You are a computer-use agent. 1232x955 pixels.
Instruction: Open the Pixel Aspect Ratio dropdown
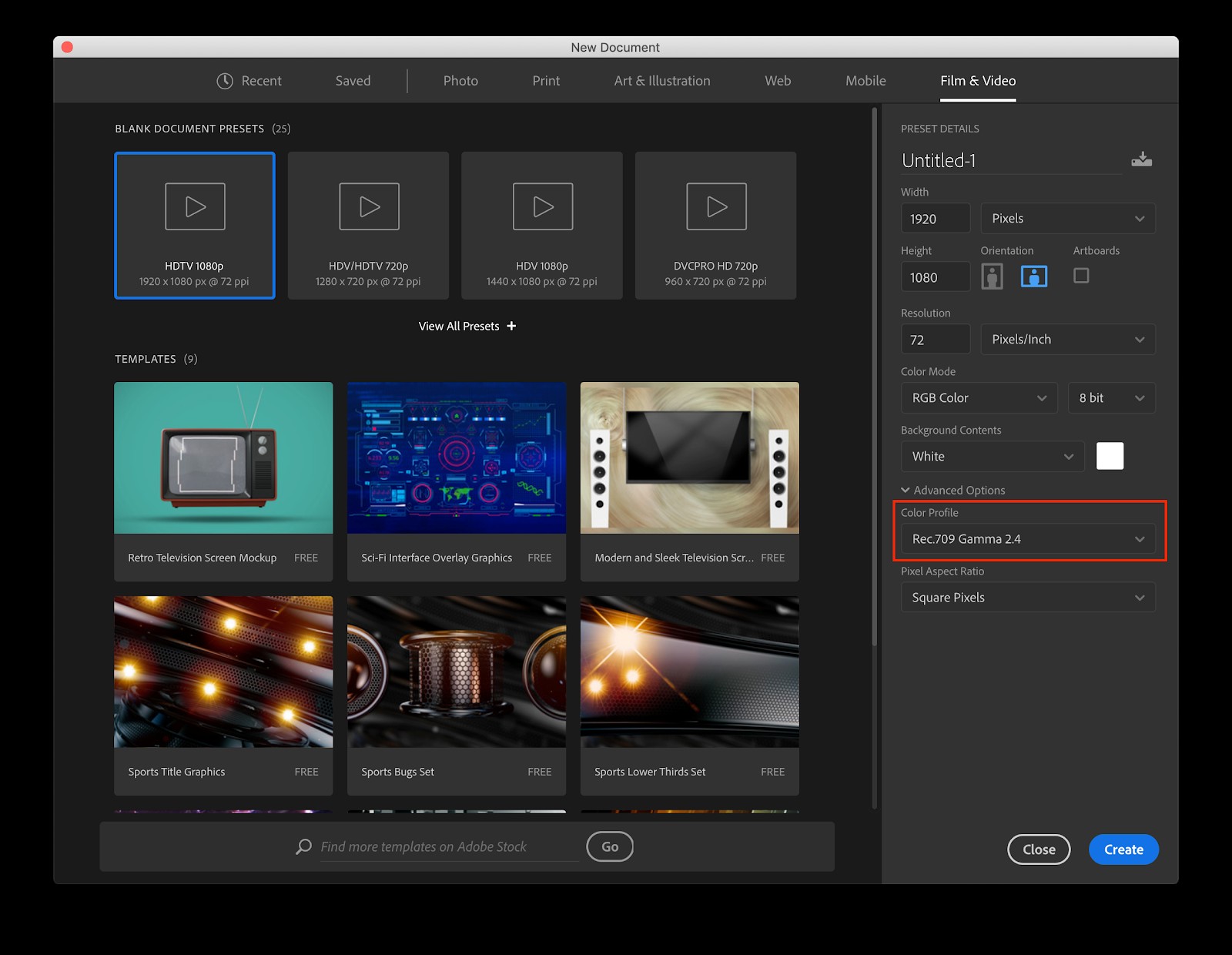click(1028, 597)
